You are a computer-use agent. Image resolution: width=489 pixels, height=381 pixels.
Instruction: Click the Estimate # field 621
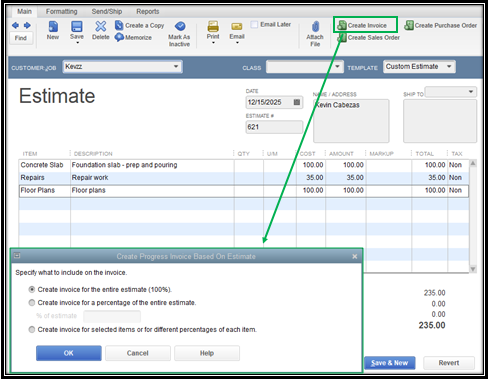pyautogui.click(x=274, y=127)
